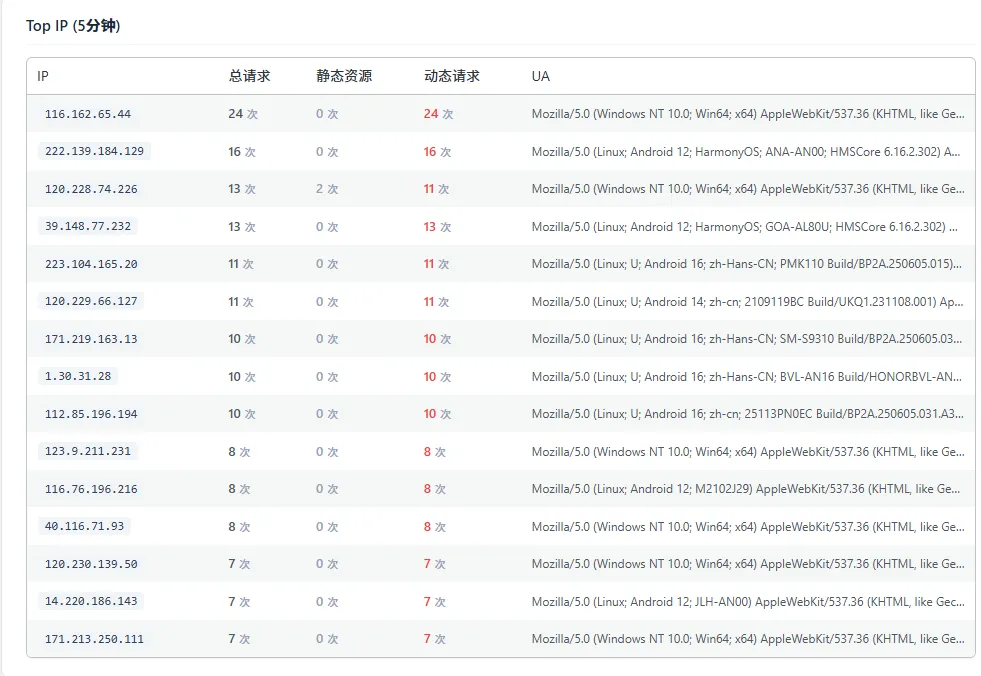Click static resources 0 次 for 223.104.165.20

point(327,264)
